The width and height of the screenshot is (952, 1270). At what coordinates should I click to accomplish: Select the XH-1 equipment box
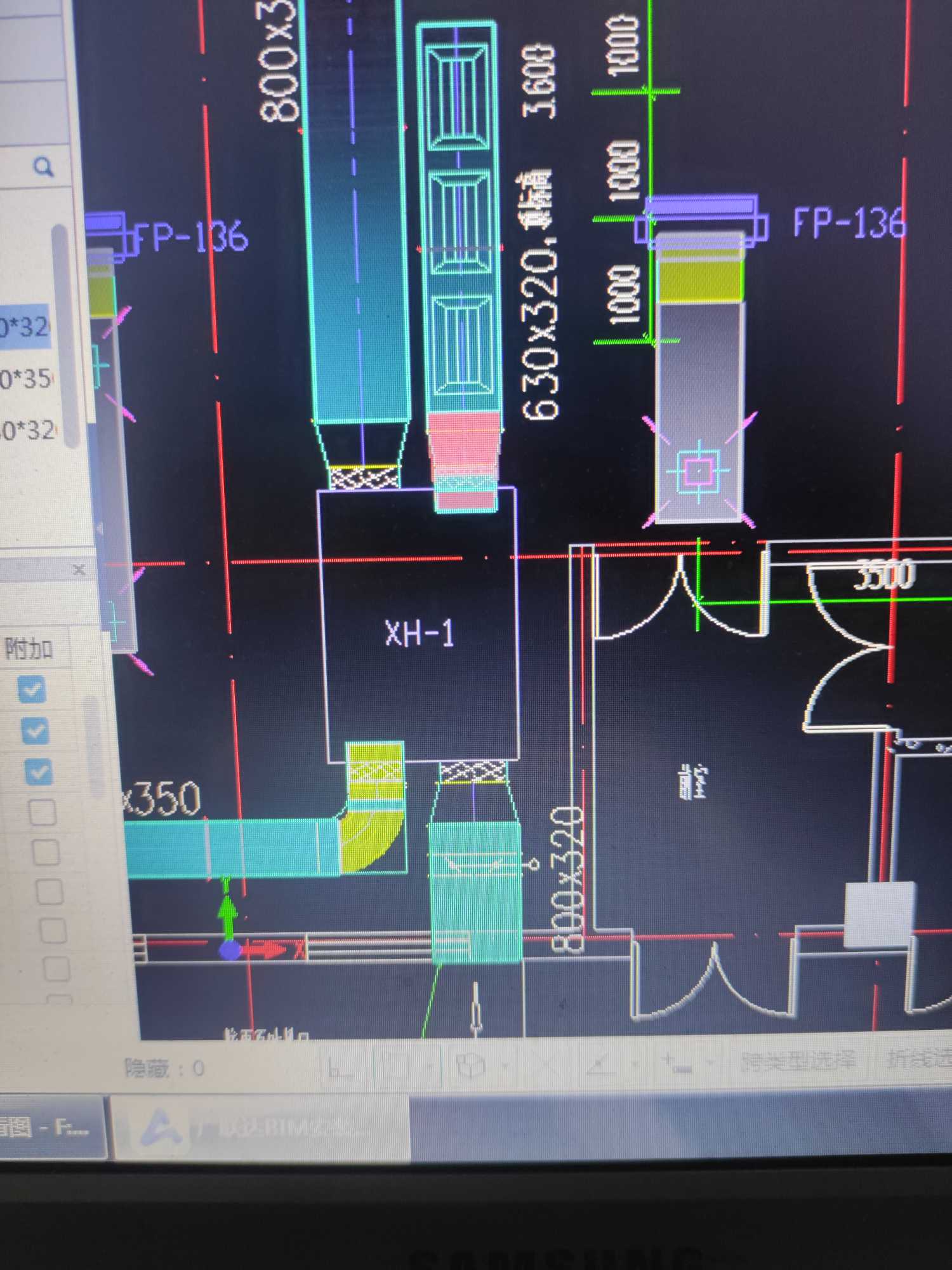tap(419, 625)
